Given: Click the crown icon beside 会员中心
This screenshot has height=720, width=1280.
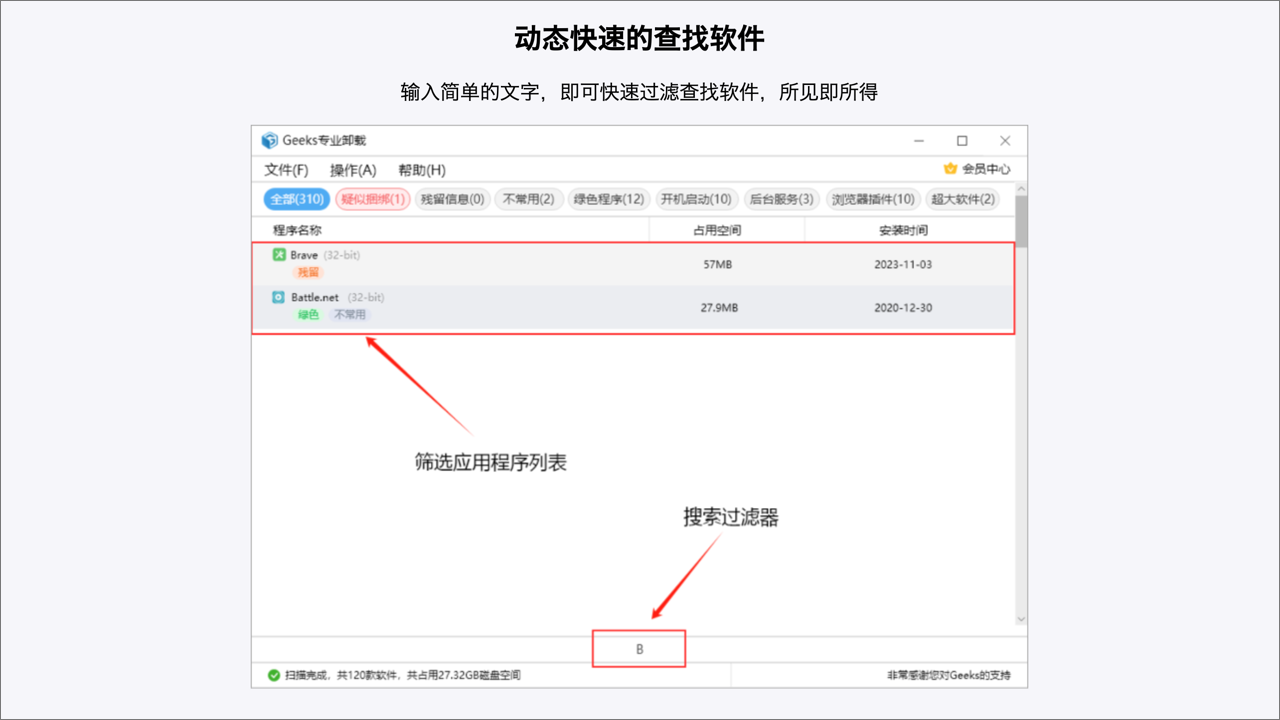Looking at the screenshot, I should click(x=950, y=169).
